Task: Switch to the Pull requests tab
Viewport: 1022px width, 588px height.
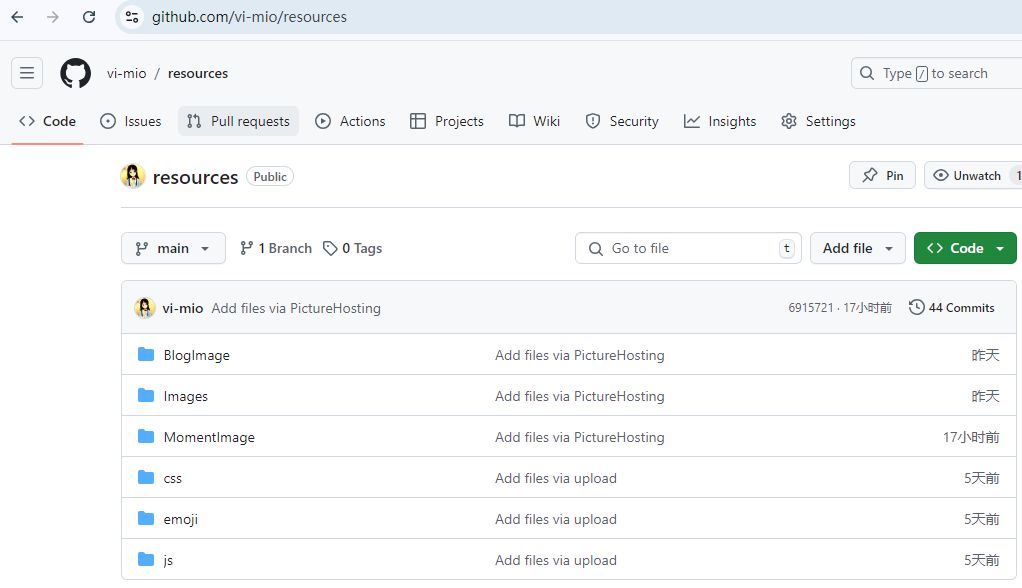Action: (x=239, y=121)
